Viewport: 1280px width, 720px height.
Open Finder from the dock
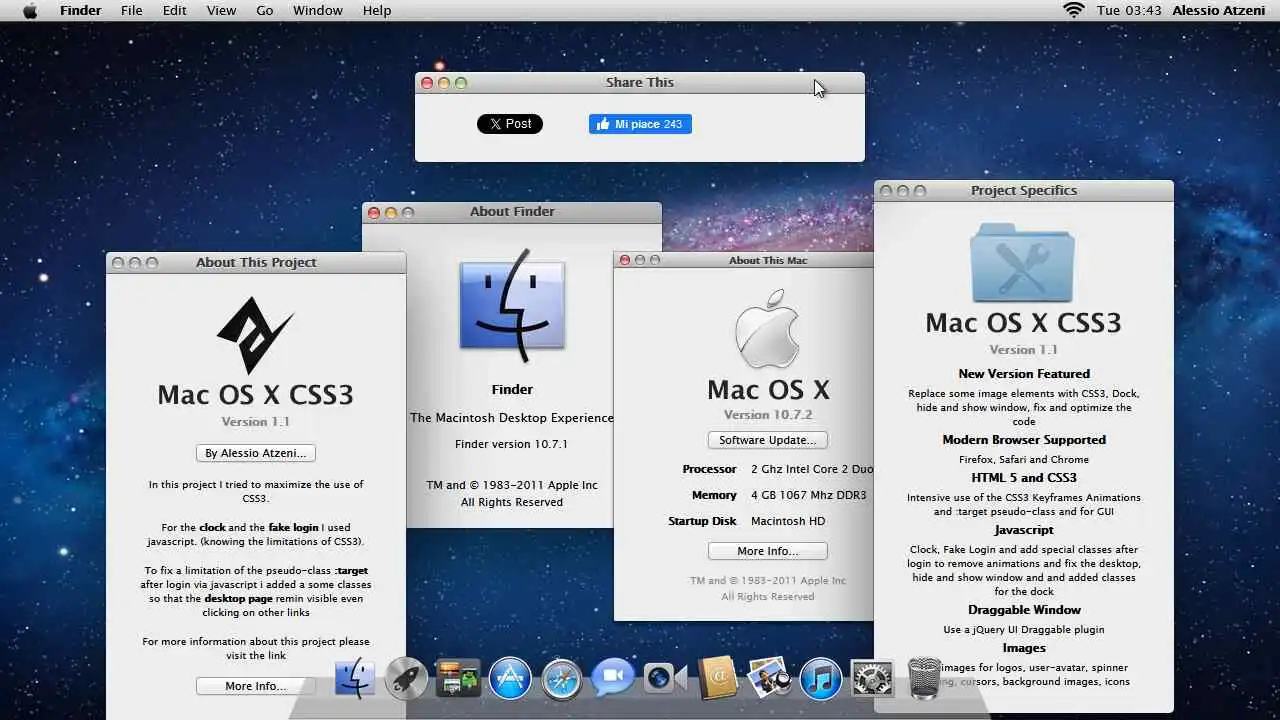[354, 678]
